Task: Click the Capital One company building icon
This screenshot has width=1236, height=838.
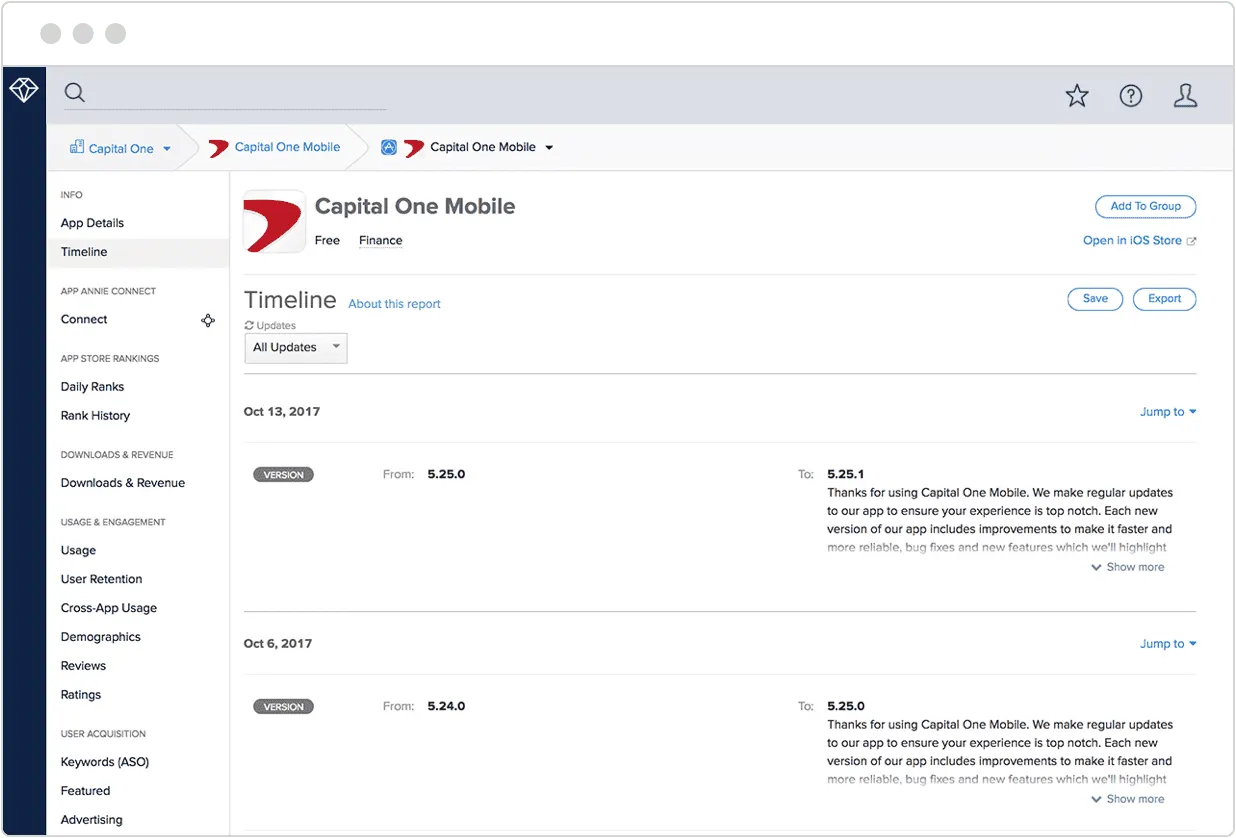Action: point(77,147)
